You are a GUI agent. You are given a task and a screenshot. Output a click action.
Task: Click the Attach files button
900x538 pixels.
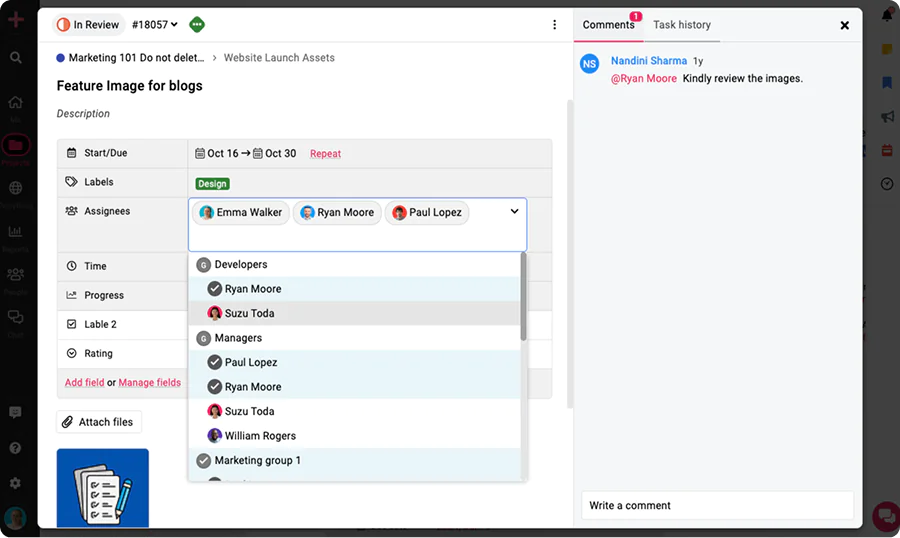click(x=99, y=422)
